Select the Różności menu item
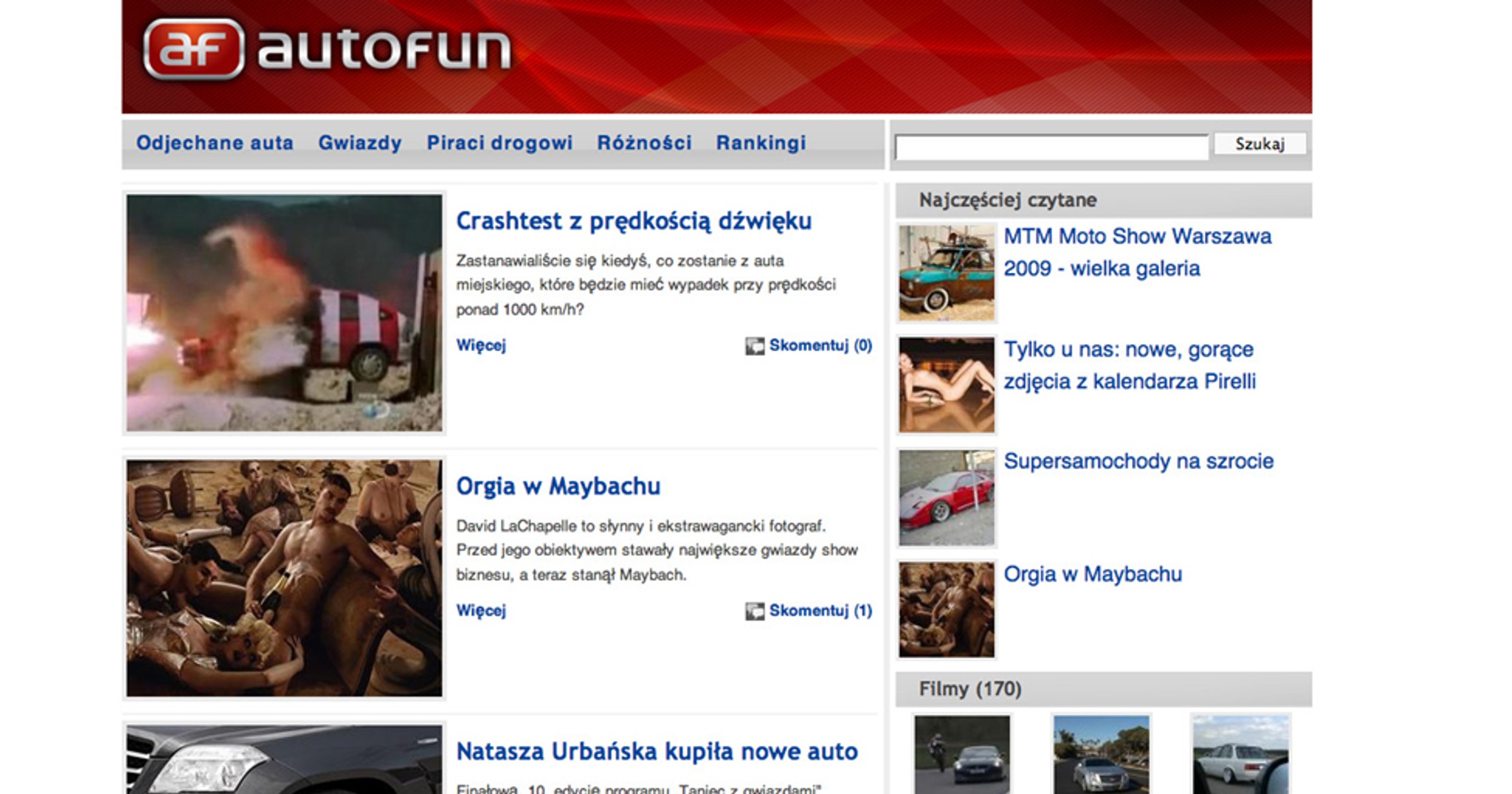1512x794 pixels. coord(644,143)
